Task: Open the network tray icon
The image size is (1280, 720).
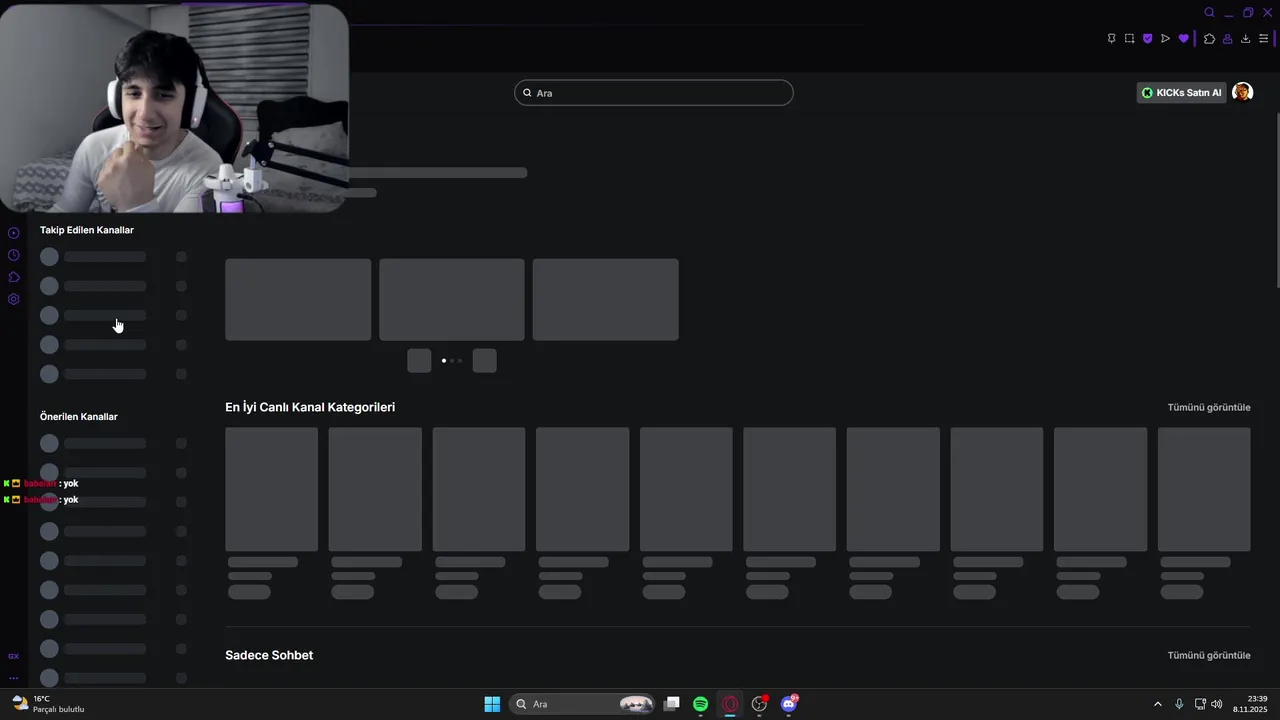Action: click(1200, 704)
